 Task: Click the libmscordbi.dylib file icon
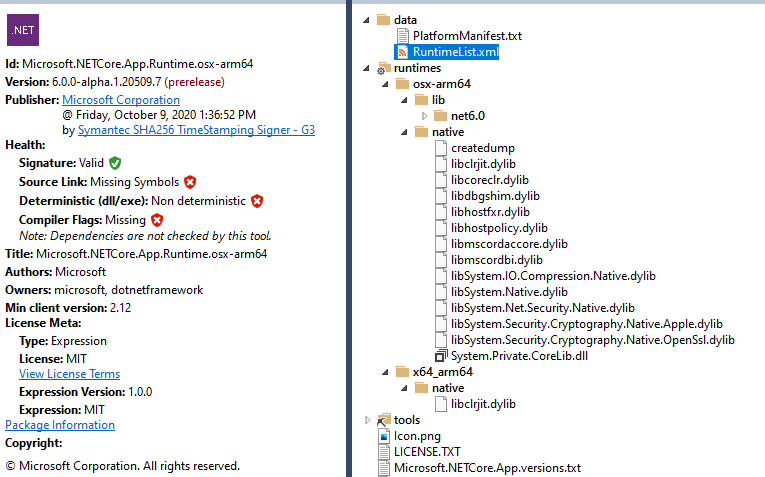(x=441, y=260)
